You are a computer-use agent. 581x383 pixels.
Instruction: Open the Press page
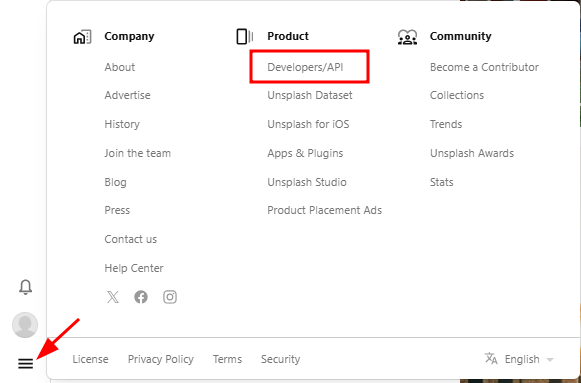click(117, 210)
